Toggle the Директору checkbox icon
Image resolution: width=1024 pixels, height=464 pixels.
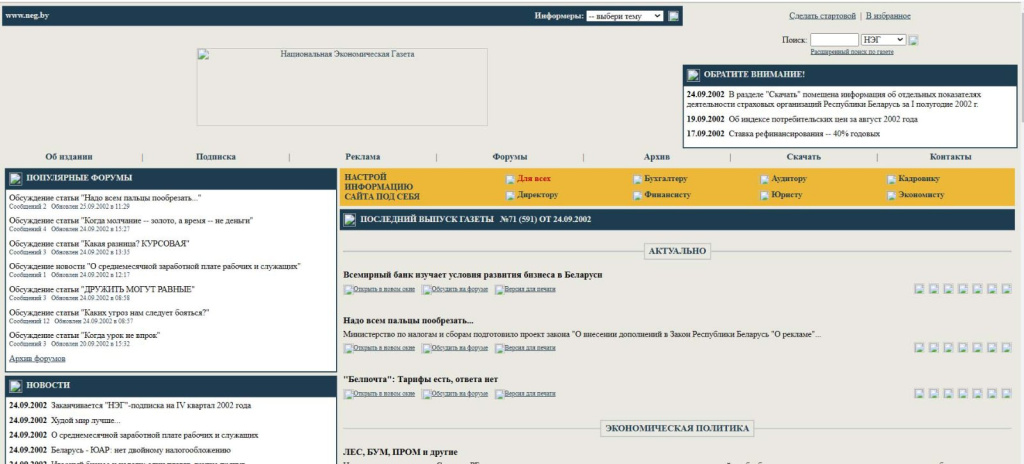click(510, 195)
